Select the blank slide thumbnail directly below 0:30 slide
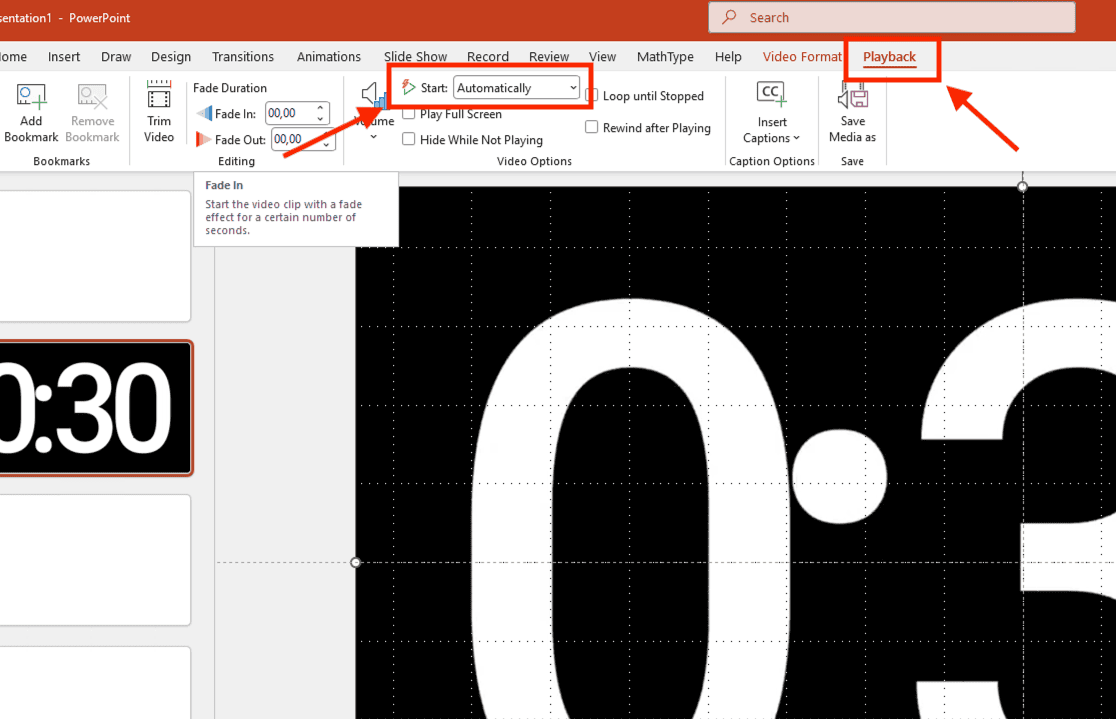 (95, 560)
